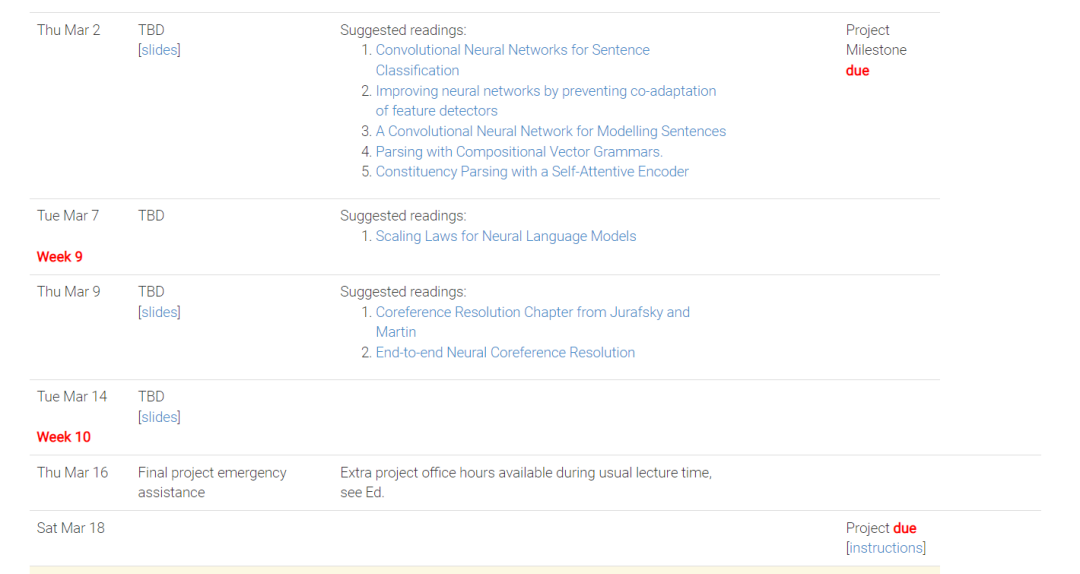Open End-to-end Neural Coreference Resolution paper

[x=505, y=353]
